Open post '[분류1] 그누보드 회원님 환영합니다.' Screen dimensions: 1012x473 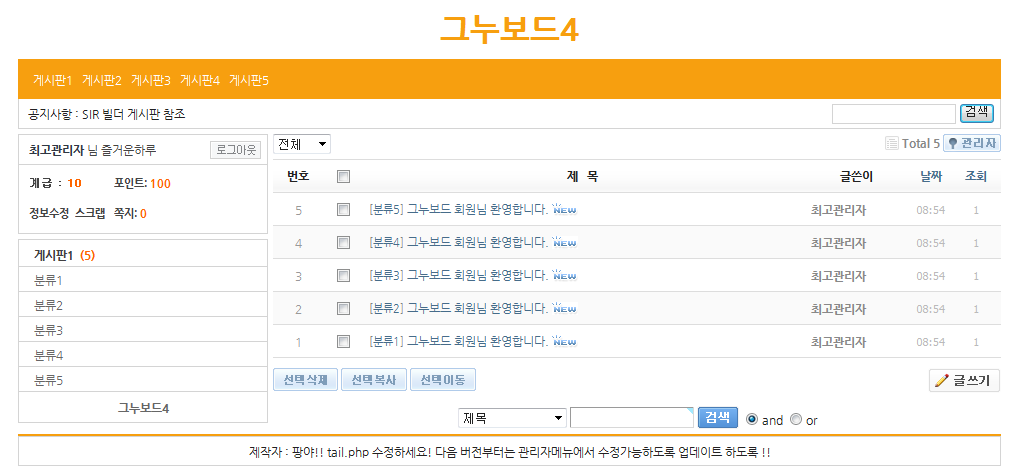point(458,341)
